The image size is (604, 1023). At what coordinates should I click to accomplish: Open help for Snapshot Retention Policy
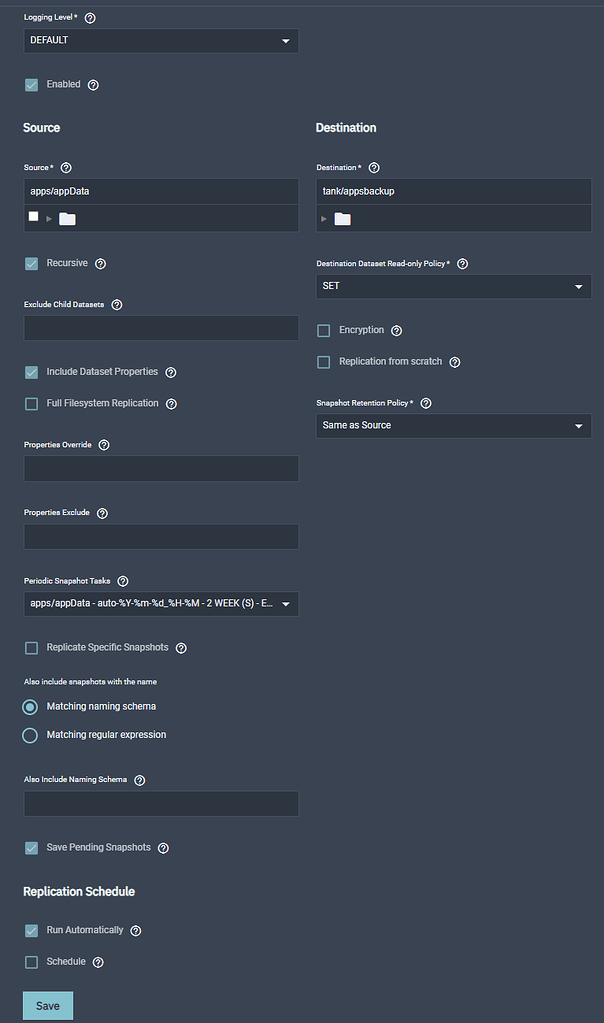pos(424,403)
